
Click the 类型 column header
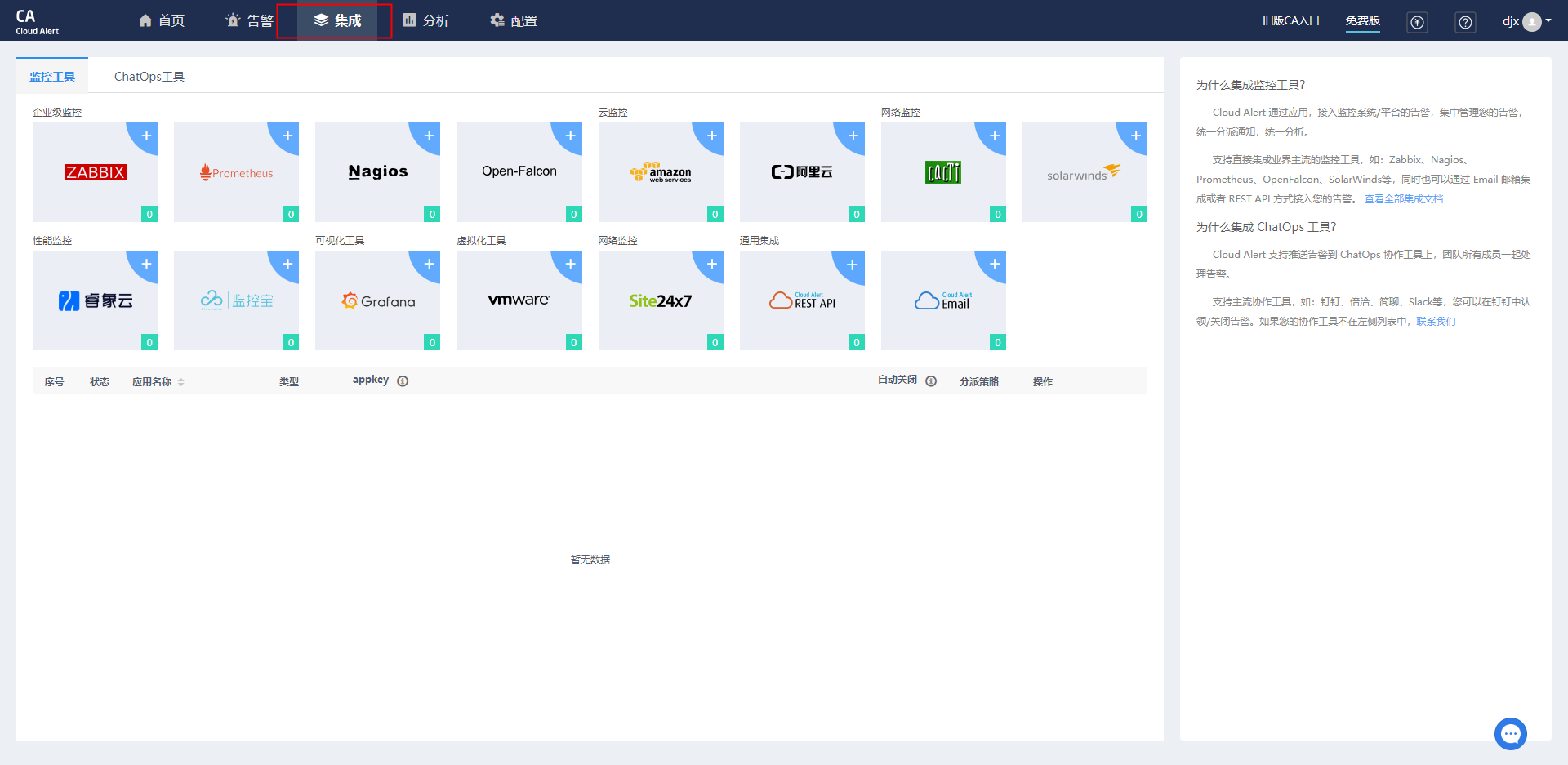point(289,382)
